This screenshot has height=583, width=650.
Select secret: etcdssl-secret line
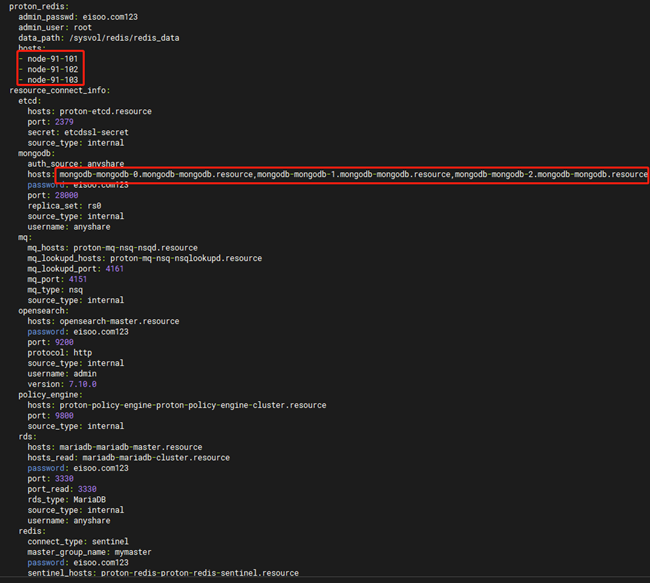pos(78,132)
